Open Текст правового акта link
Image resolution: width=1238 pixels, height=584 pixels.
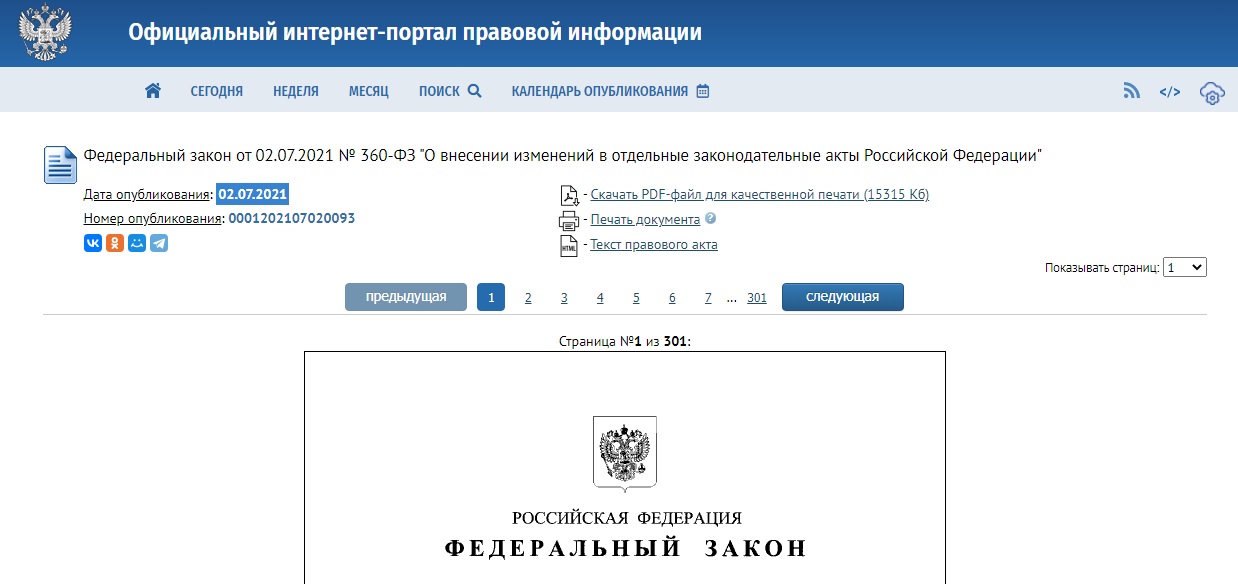[654, 245]
